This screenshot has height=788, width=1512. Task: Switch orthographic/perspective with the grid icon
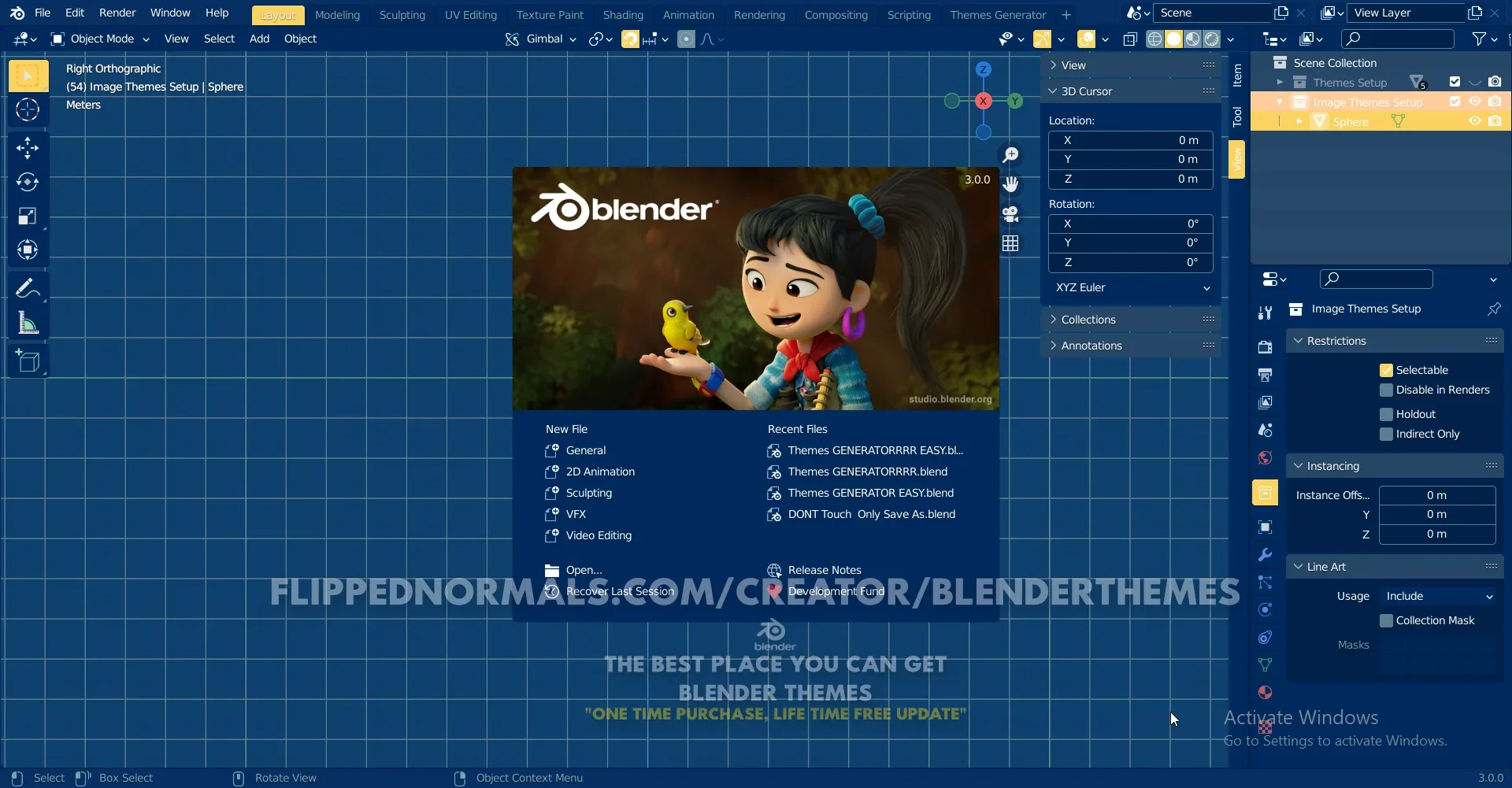click(x=1010, y=243)
